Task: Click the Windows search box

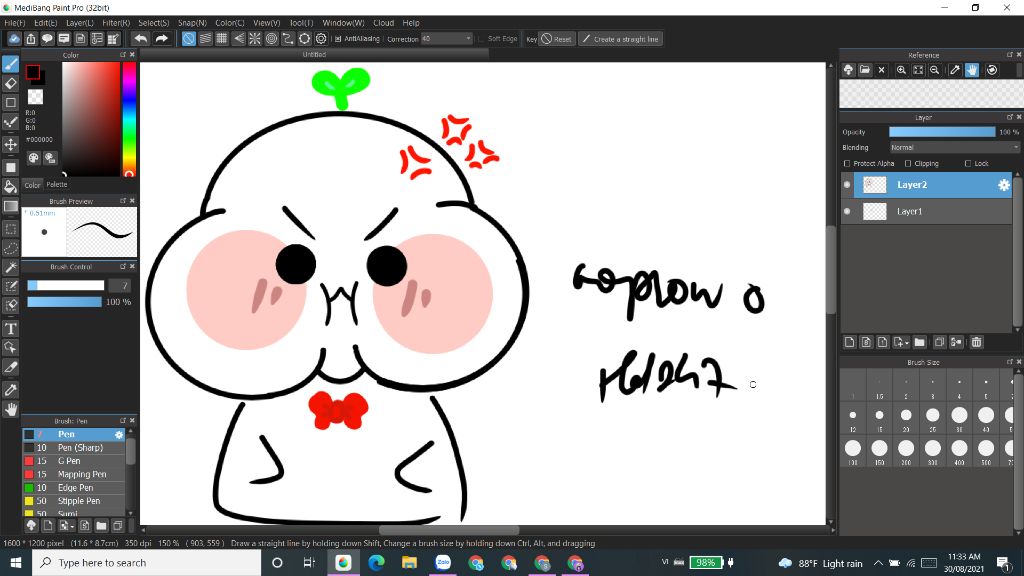Action: 146,562
